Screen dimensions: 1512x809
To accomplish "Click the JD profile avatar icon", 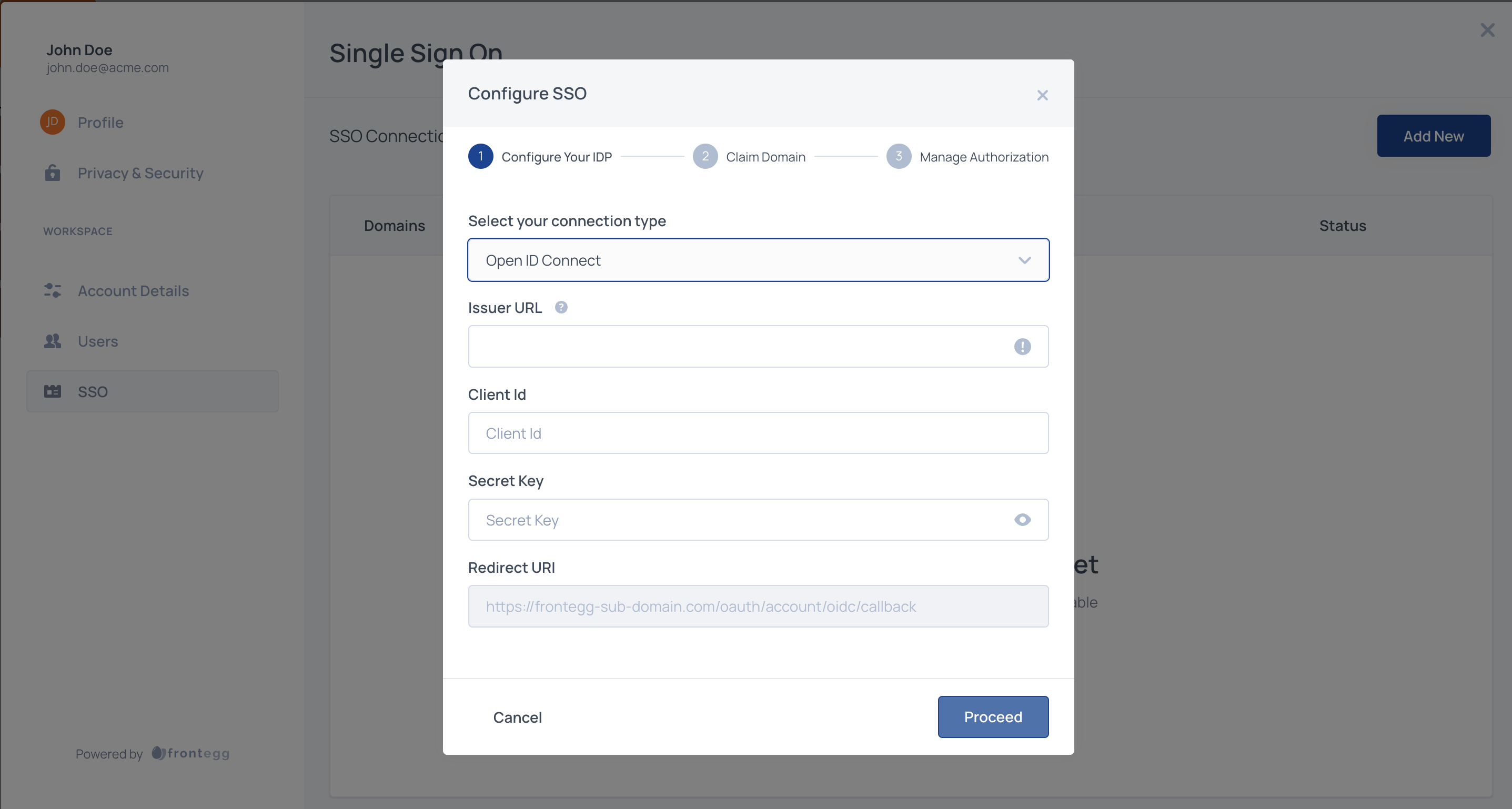I will tap(52, 122).
